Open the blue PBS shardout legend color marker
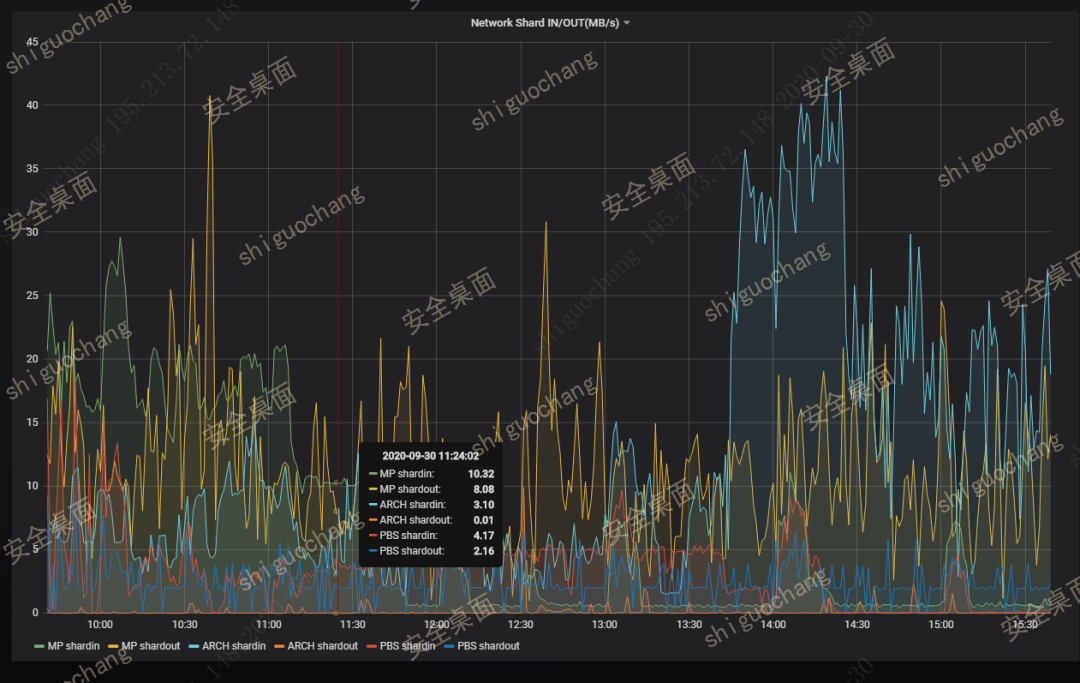1080x683 pixels. coord(448,647)
